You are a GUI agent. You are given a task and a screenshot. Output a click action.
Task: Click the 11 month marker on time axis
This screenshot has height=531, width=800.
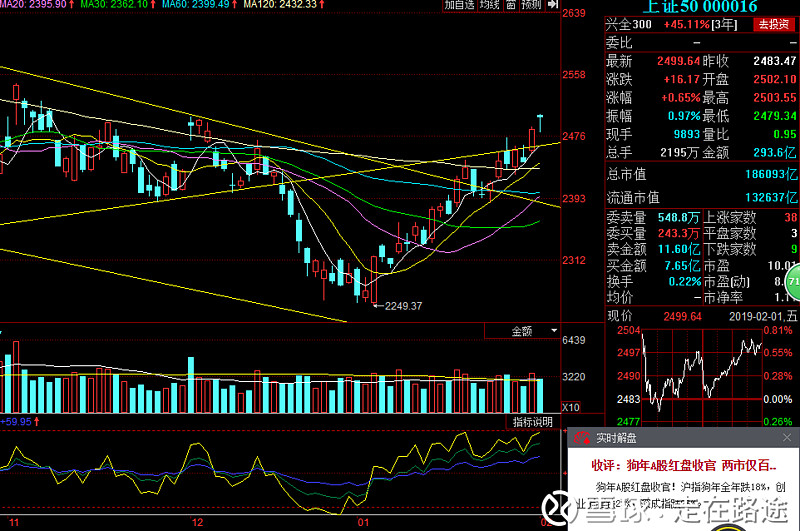click(14, 522)
